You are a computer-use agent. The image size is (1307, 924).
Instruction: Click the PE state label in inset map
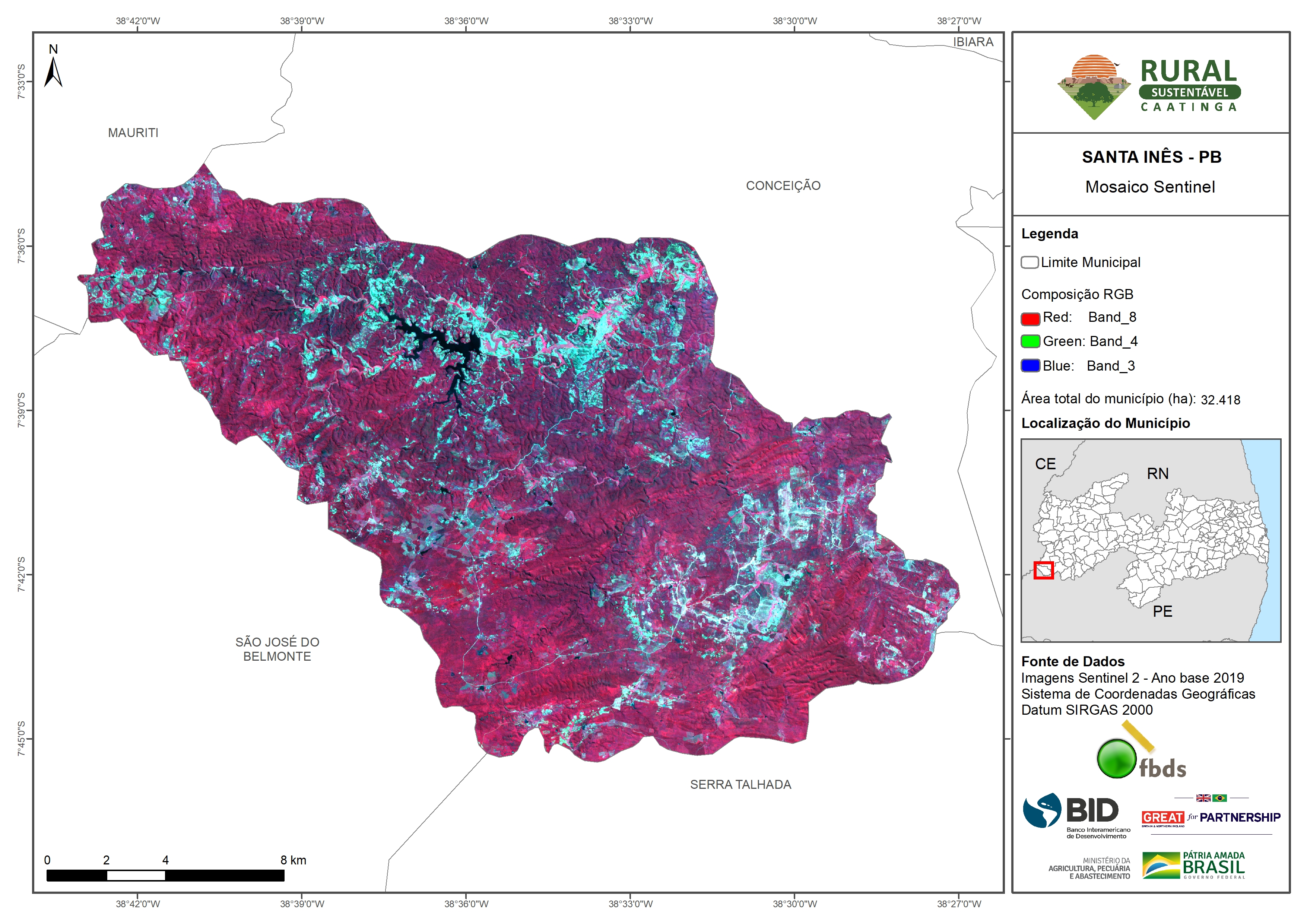1162,612
